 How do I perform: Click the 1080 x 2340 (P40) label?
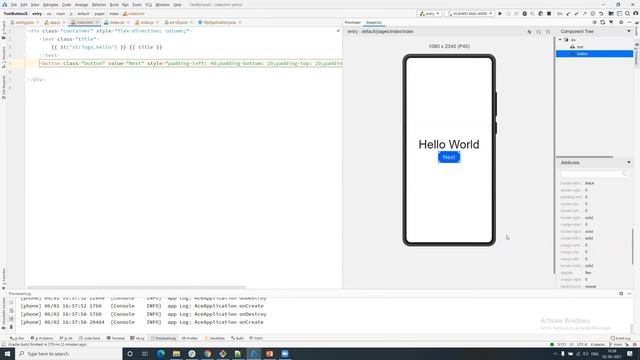coord(449,46)
